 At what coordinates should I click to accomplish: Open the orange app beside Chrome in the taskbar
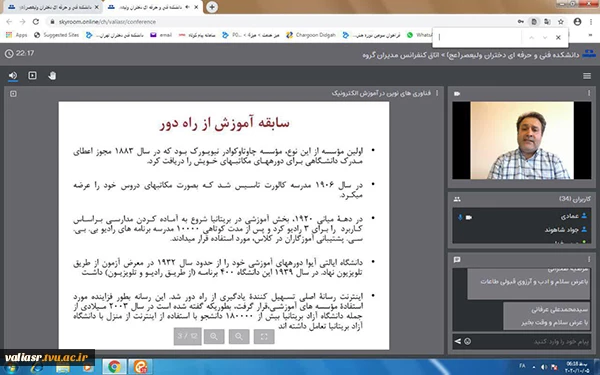click(x=140, y=367)
